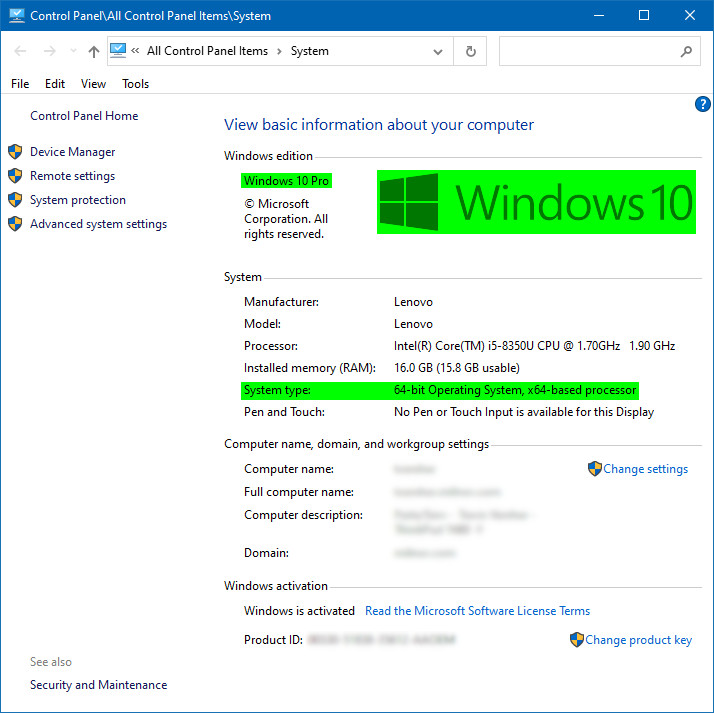Image resolution: width=714 pixels, height=713 pixels.
Task: Click the Windows 10 logo image
Action: [x=536, y=202]
